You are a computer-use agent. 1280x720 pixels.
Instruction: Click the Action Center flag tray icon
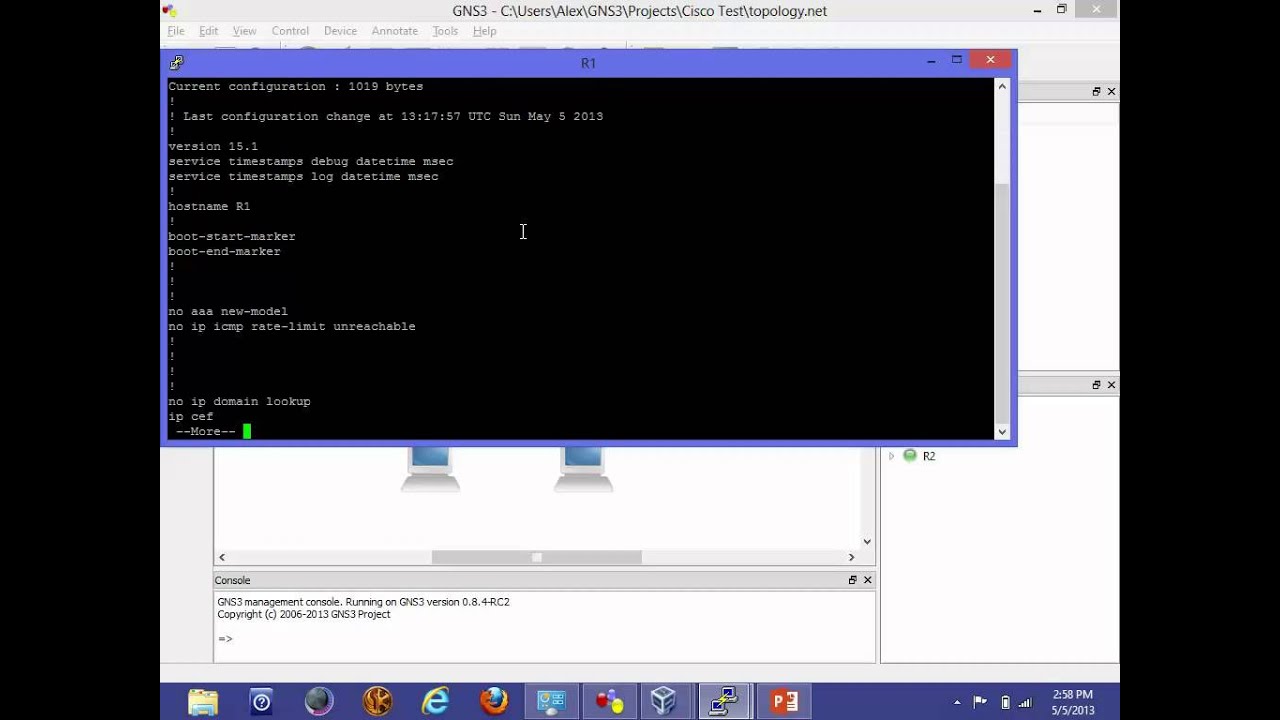[980, 702]
